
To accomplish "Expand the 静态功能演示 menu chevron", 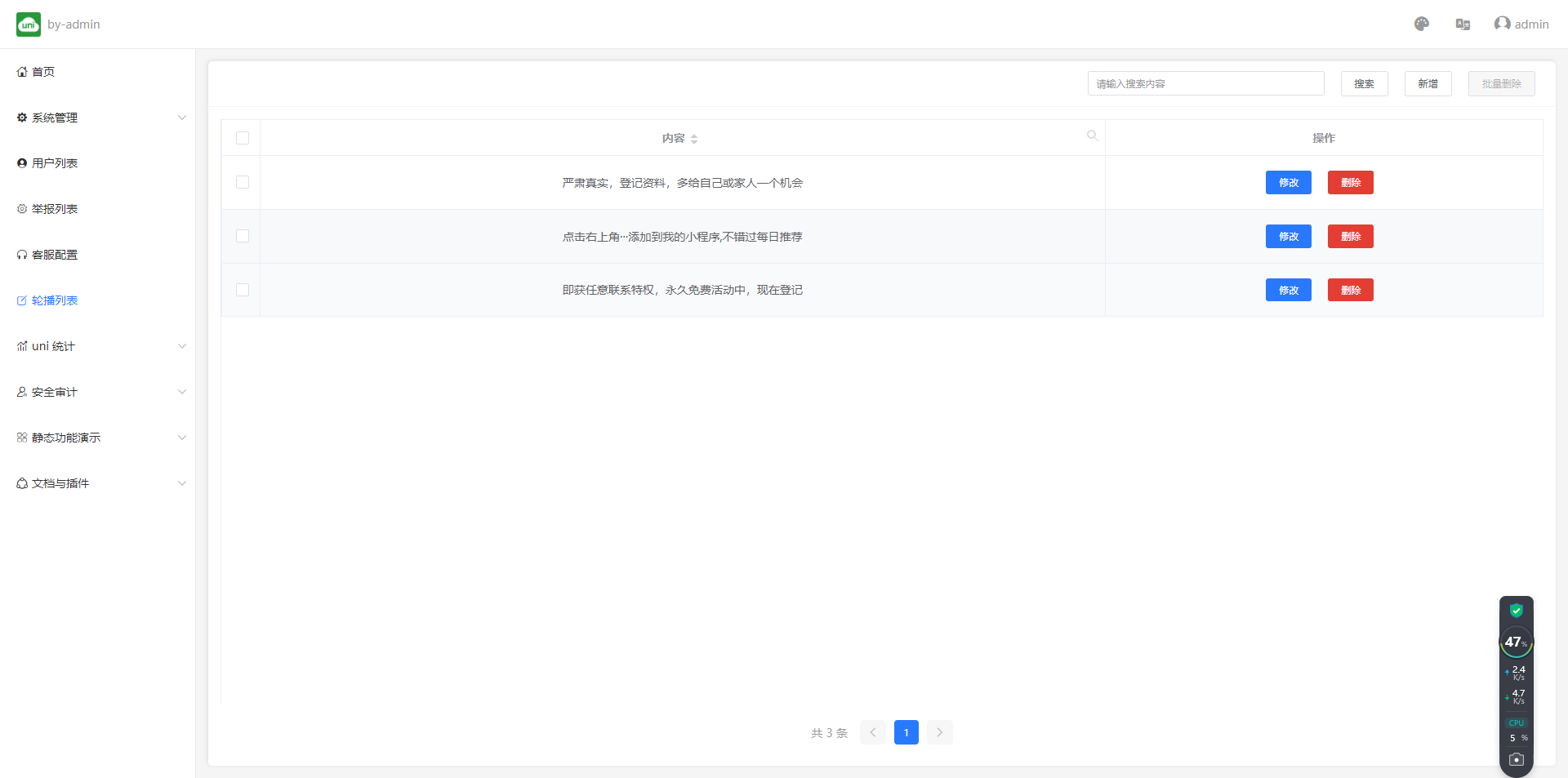I will pos(182,438).
